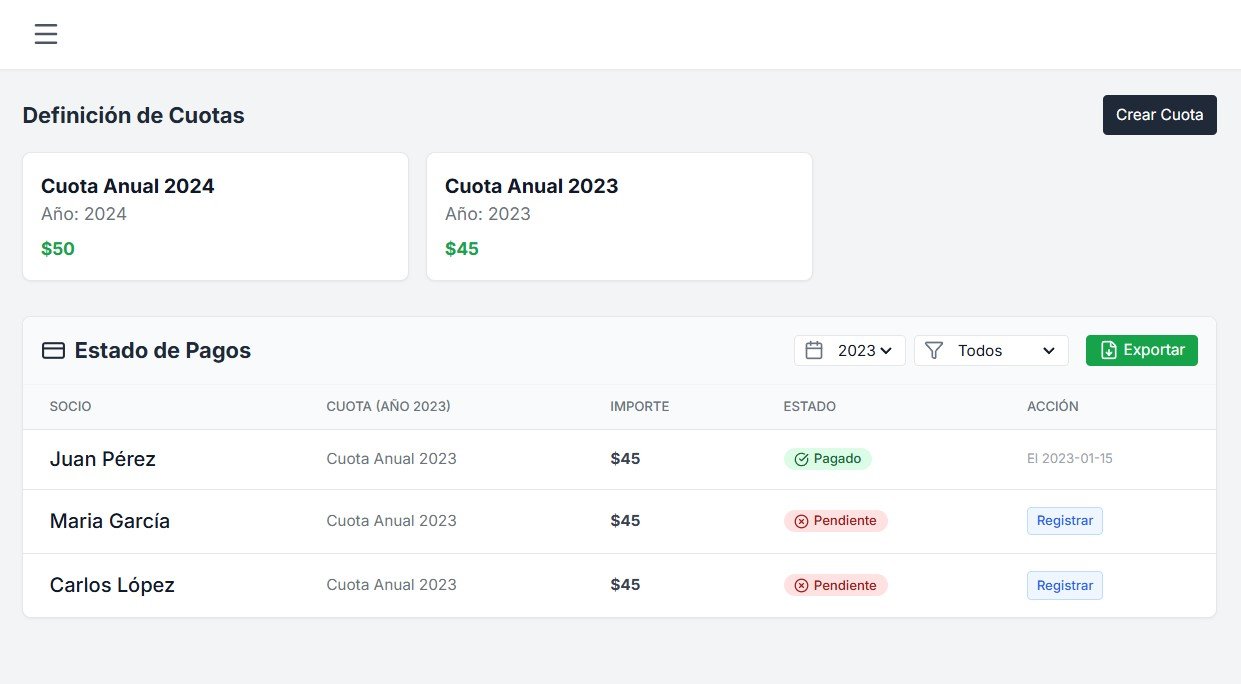Open the Todos status filter dropdown

point(990,350)
